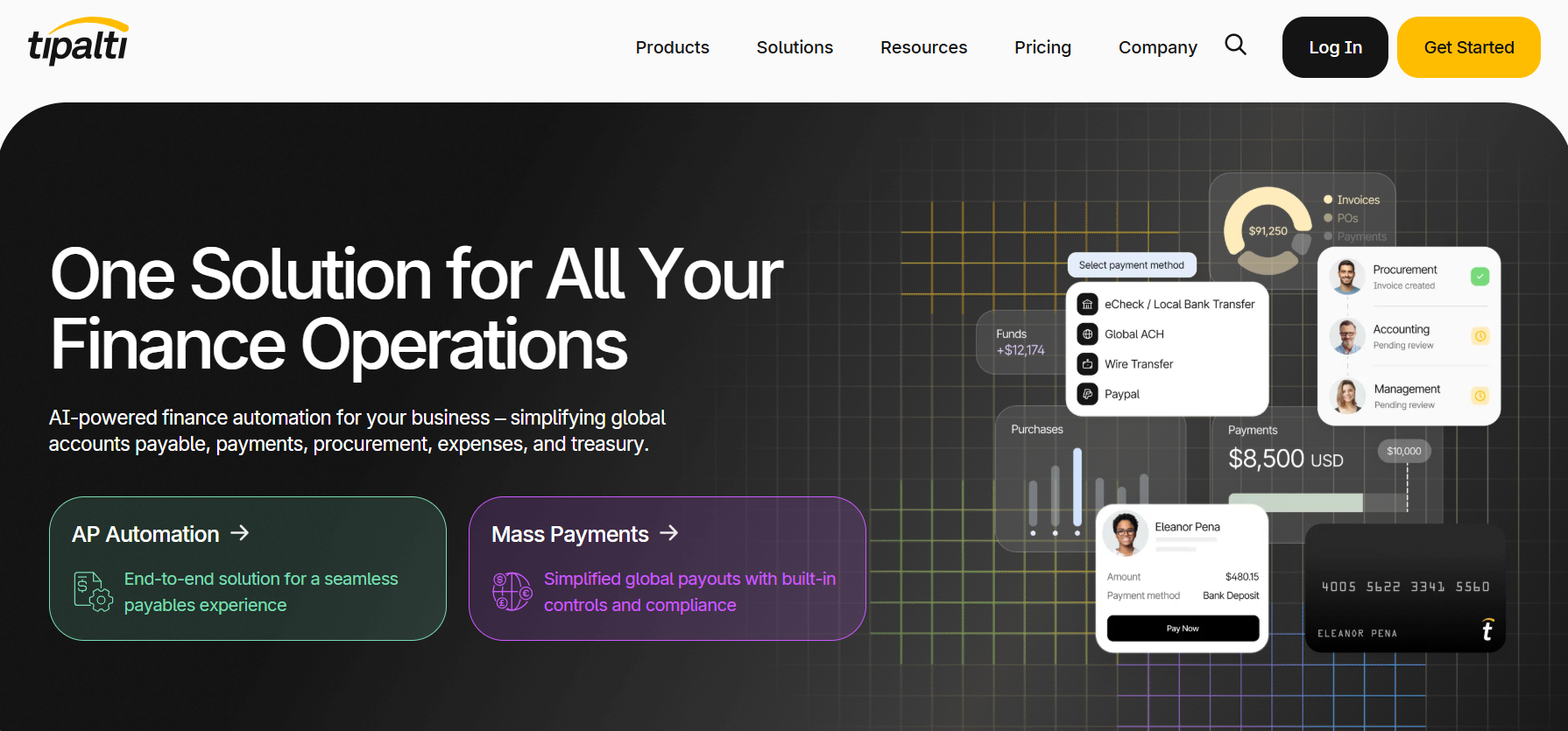Click the Pay Now button
Screen dimensions: 1568x731
[x=1183, y=629]
